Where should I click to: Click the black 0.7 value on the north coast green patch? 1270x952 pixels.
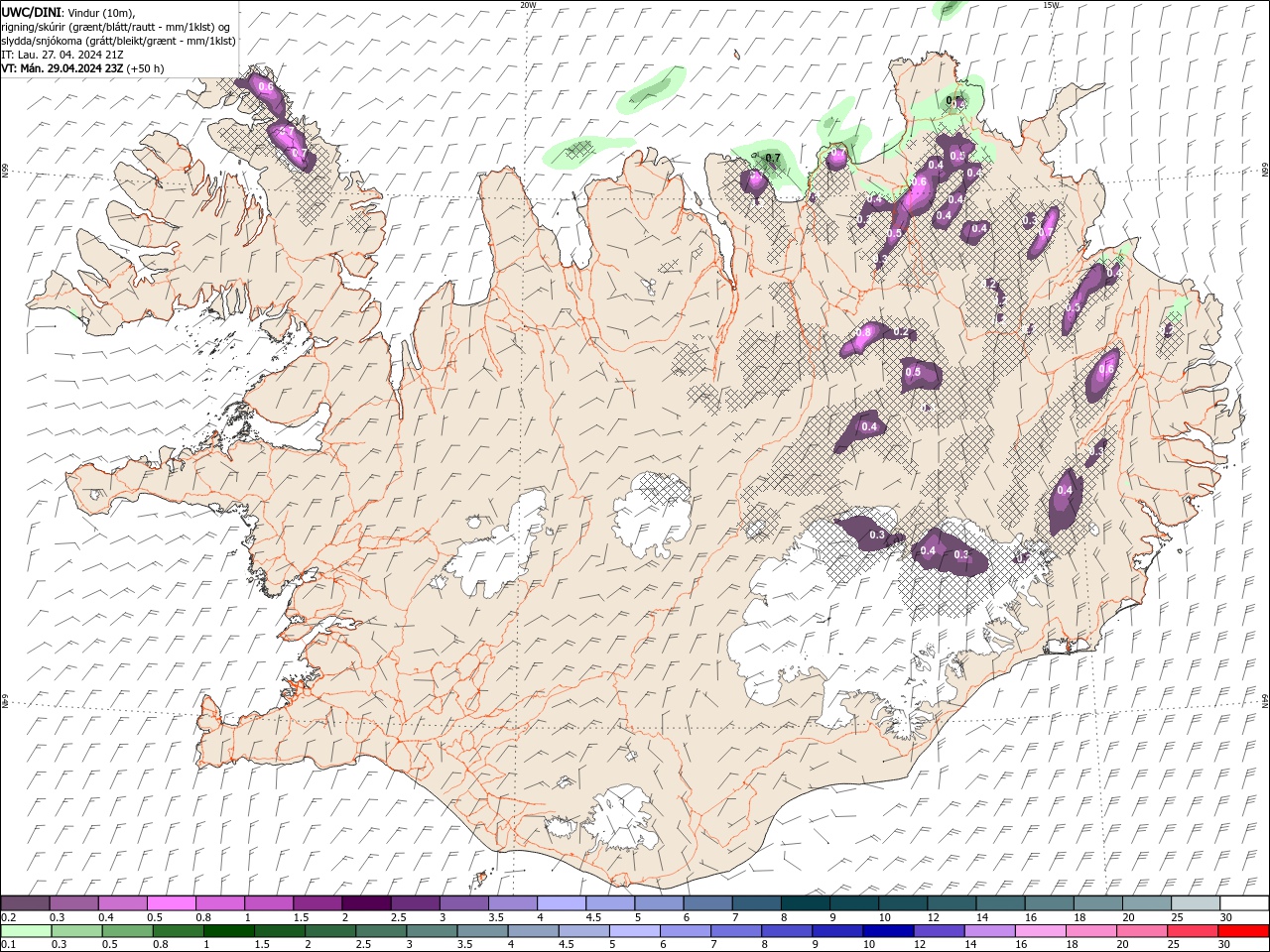773,158
